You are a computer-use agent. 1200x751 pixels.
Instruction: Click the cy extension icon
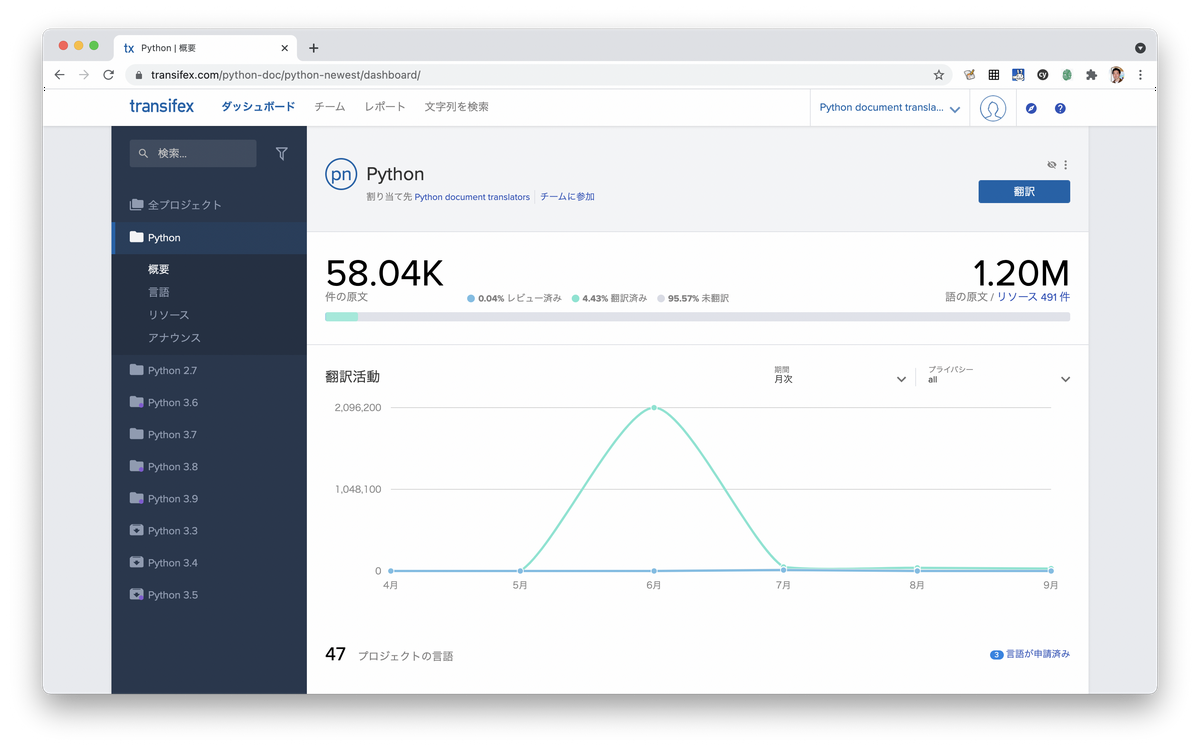(x=1042, y=75)
